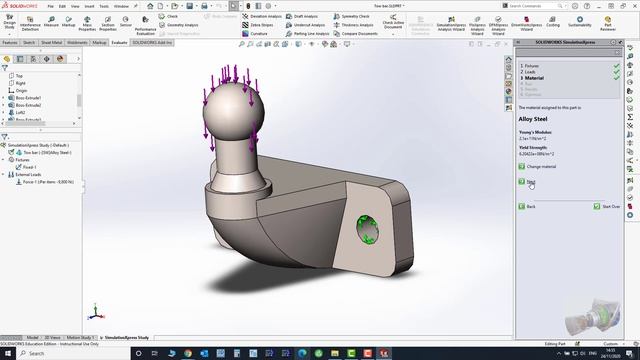The width and height of the screenshot is (640, 360).
Task: Toggle Zebra Stripes display
Action: click(258, 25)
